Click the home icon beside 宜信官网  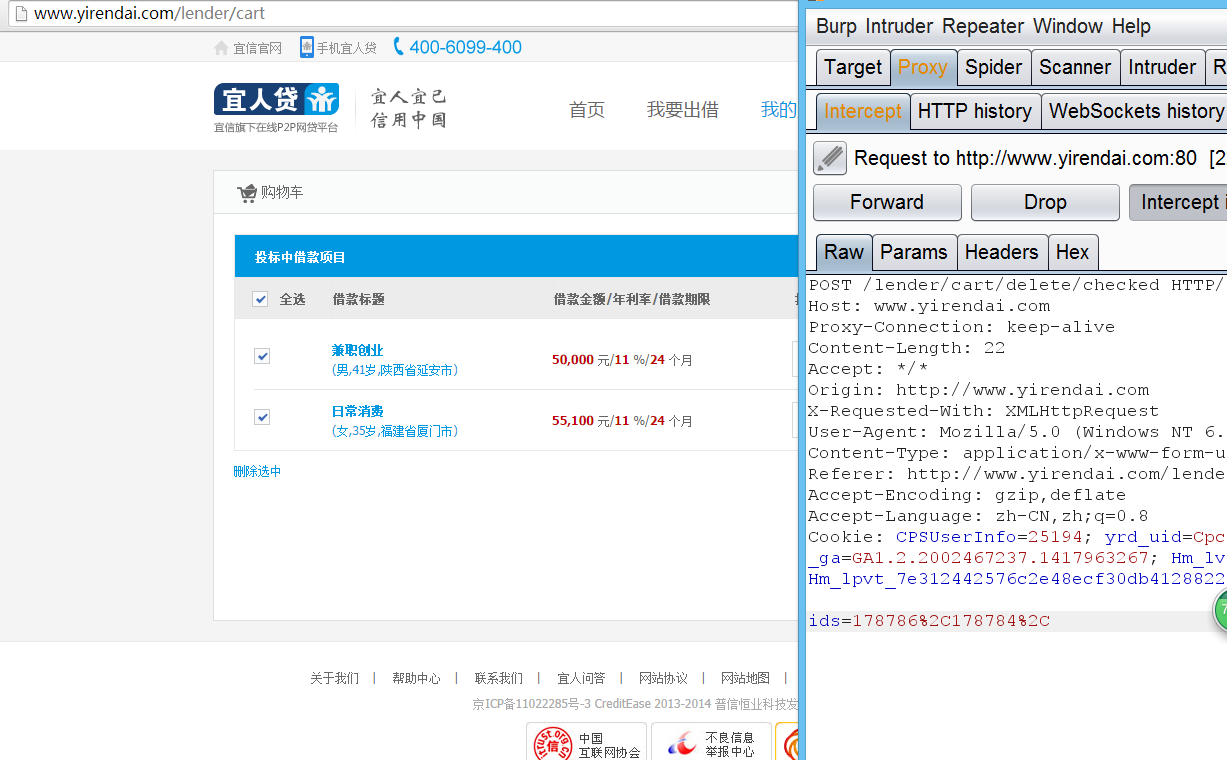coord(221,47)
